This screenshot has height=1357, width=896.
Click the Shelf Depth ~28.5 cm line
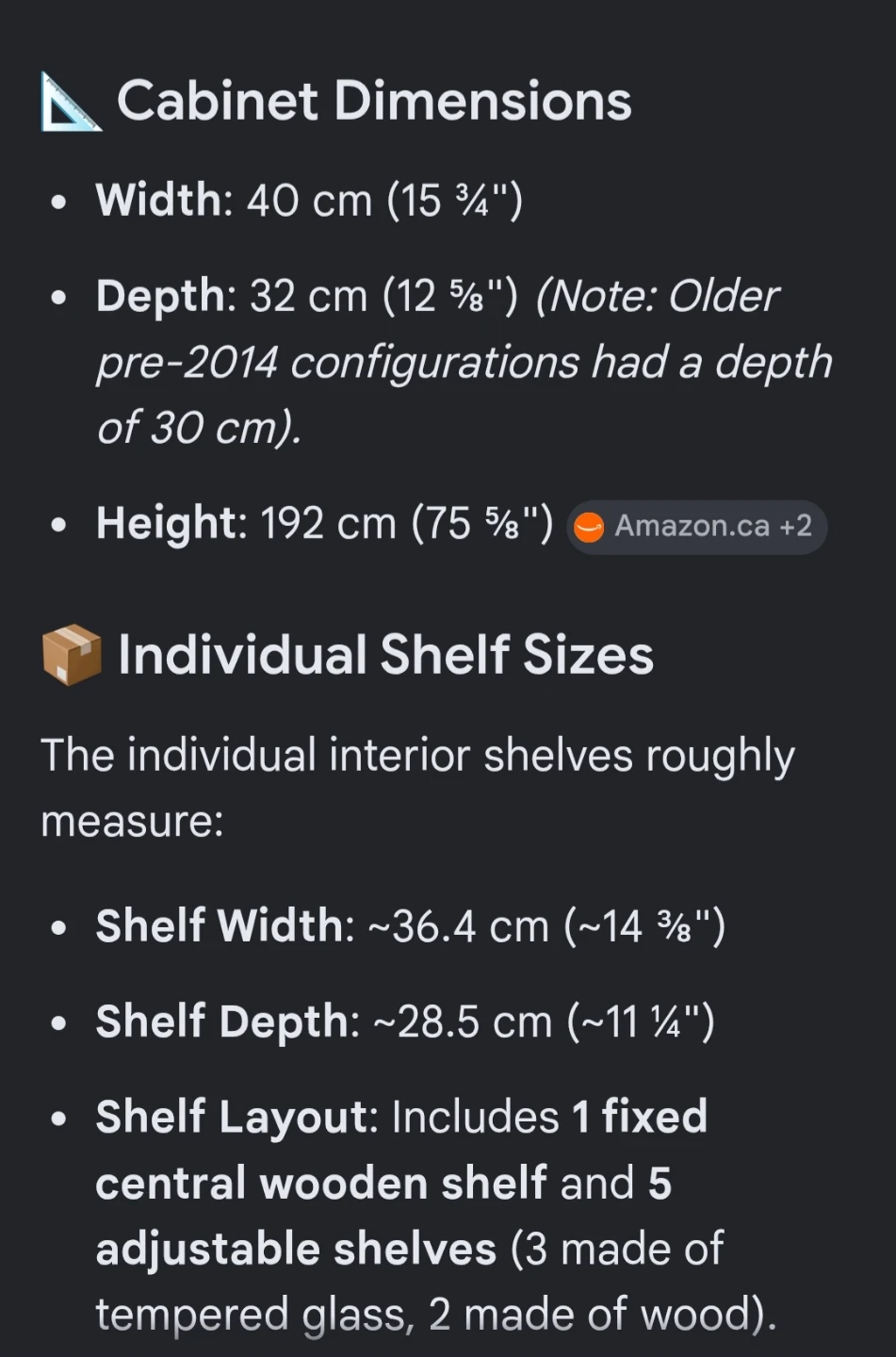(405, 1021)
